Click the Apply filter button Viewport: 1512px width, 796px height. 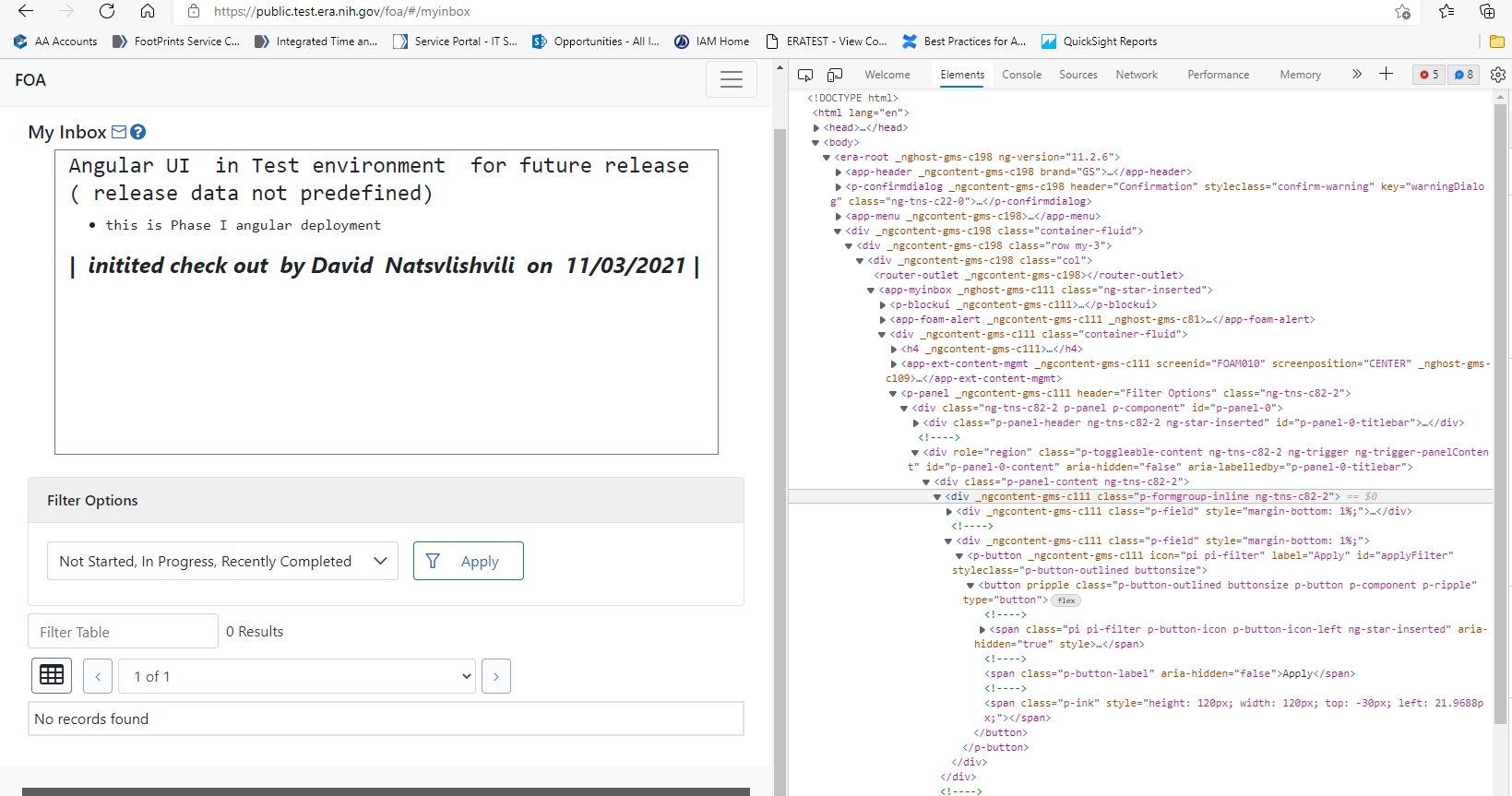468,561
